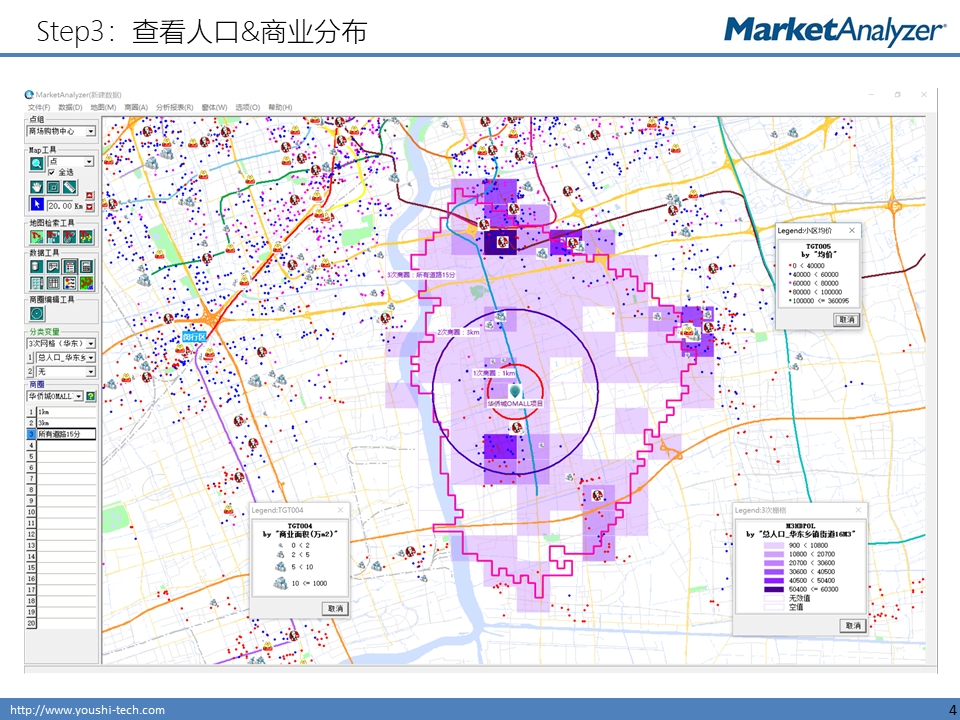Open the 地图(M) menu
The image size is (960, 720).
coord(103,108)
